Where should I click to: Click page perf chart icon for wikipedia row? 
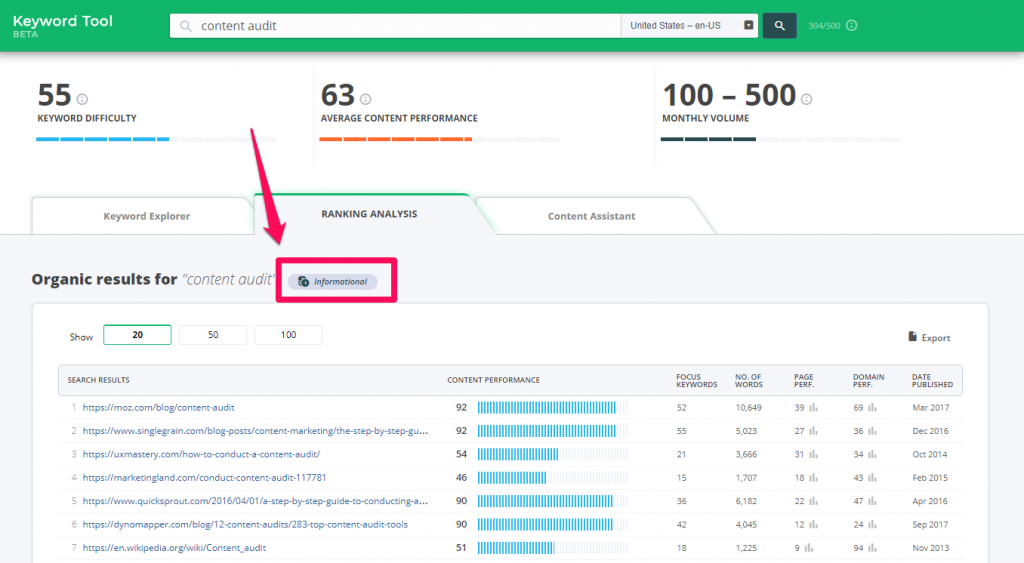coord(808,548)
